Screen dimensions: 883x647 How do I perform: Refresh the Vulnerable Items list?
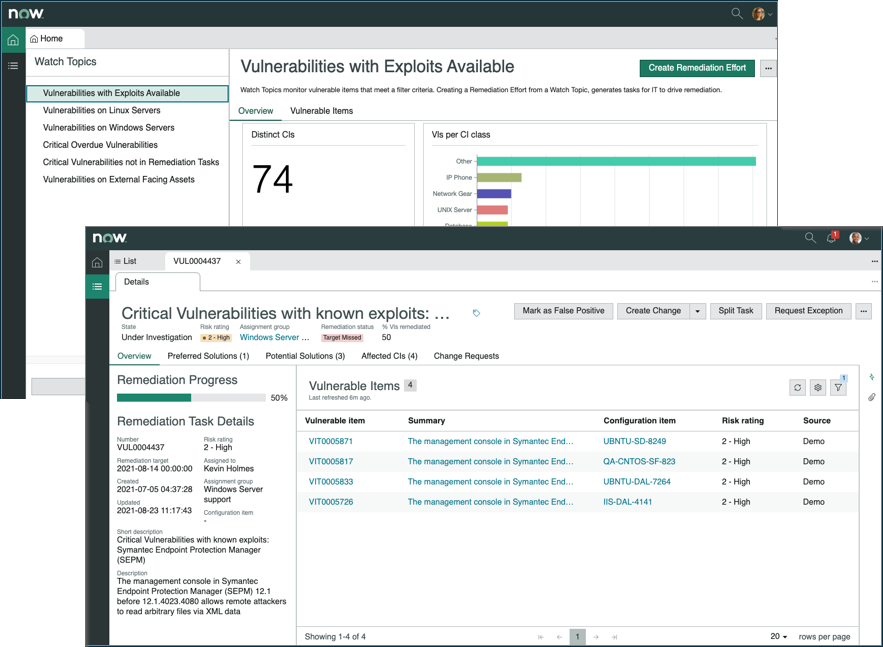[797, 387]
